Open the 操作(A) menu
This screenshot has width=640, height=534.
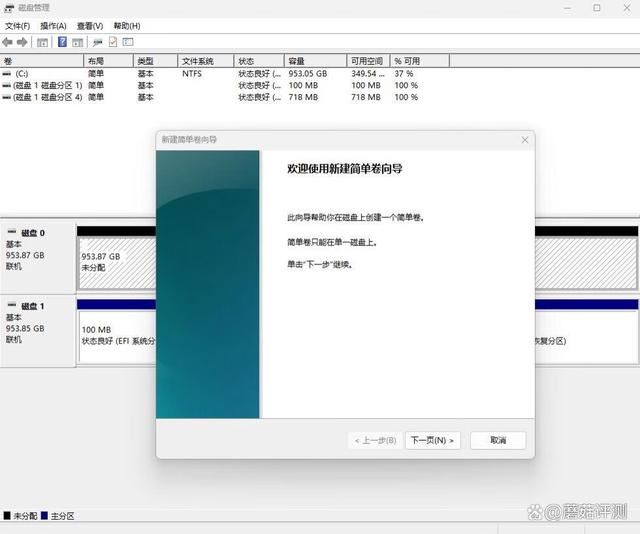[x=53, y=25]
